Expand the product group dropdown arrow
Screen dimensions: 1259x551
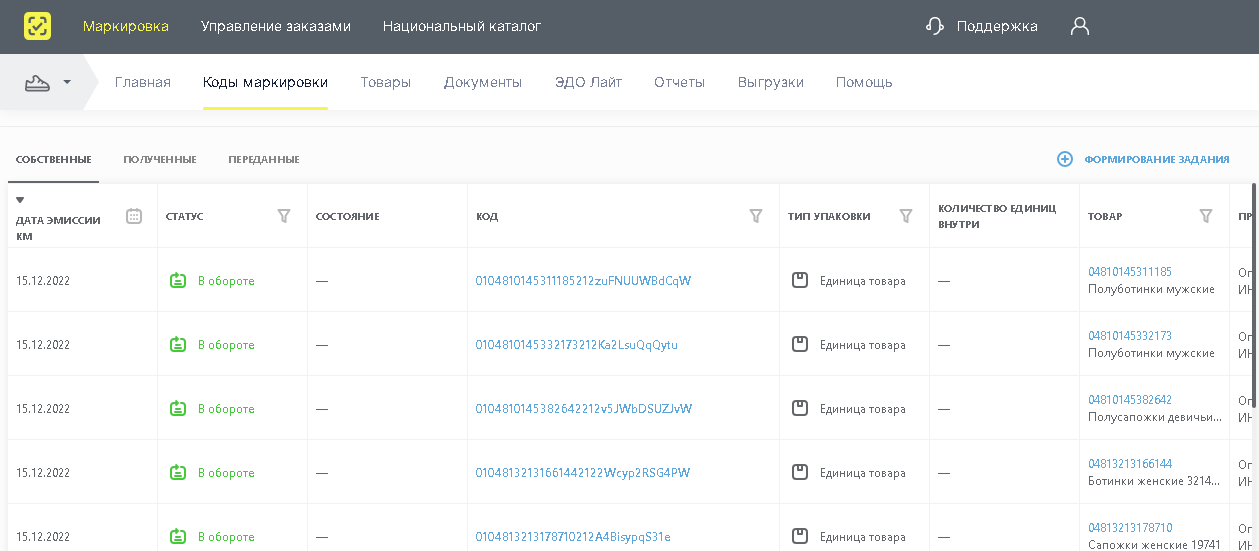pyautogui.click(x=67, y=82)
